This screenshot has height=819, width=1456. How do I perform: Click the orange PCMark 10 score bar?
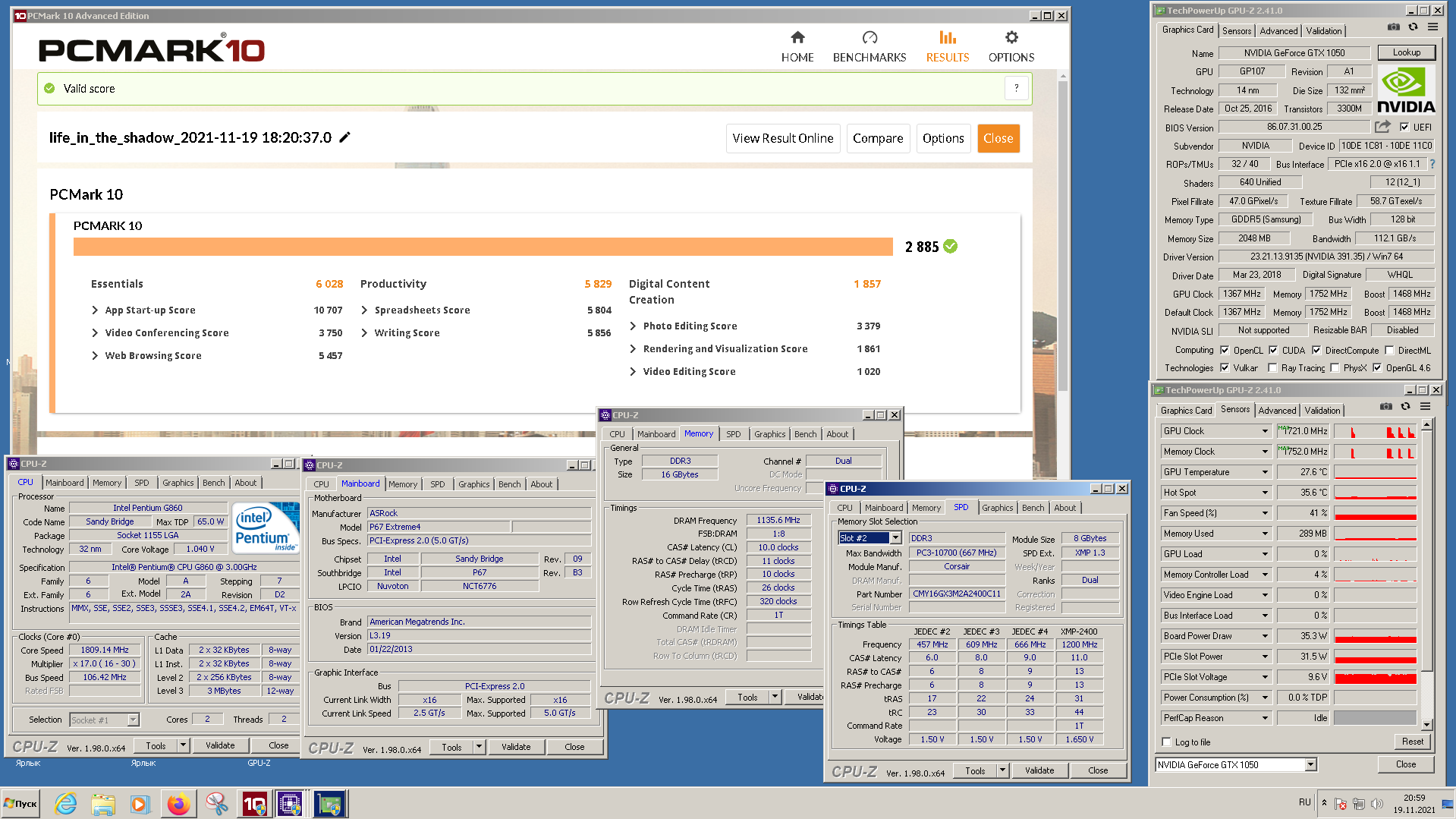[483, 247]
